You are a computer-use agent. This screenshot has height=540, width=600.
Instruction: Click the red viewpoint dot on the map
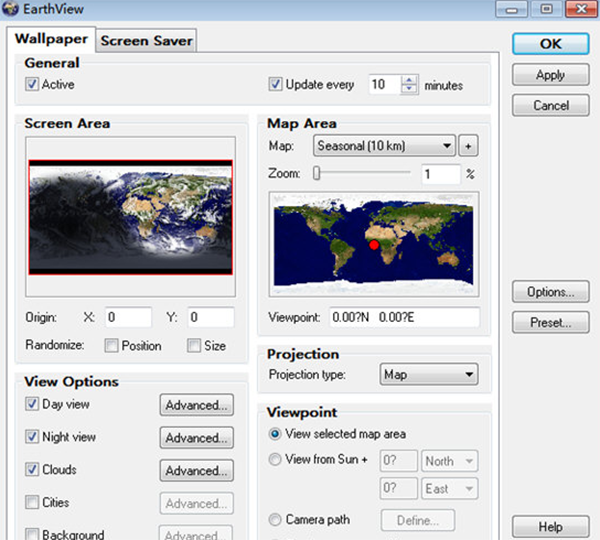pyautogui.click(x=374, y=244)
